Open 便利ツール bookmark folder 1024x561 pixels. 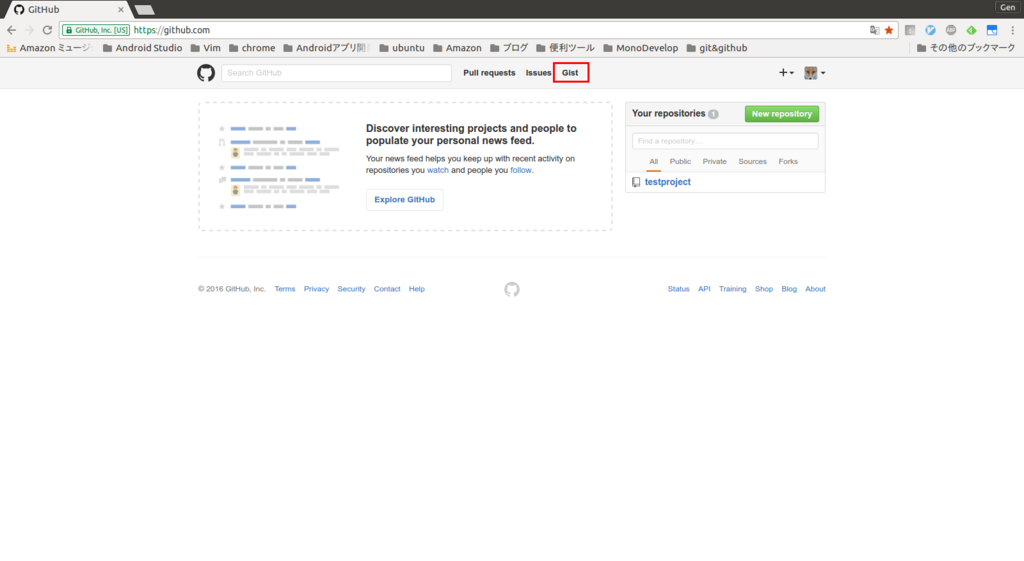tap(566, 48)
